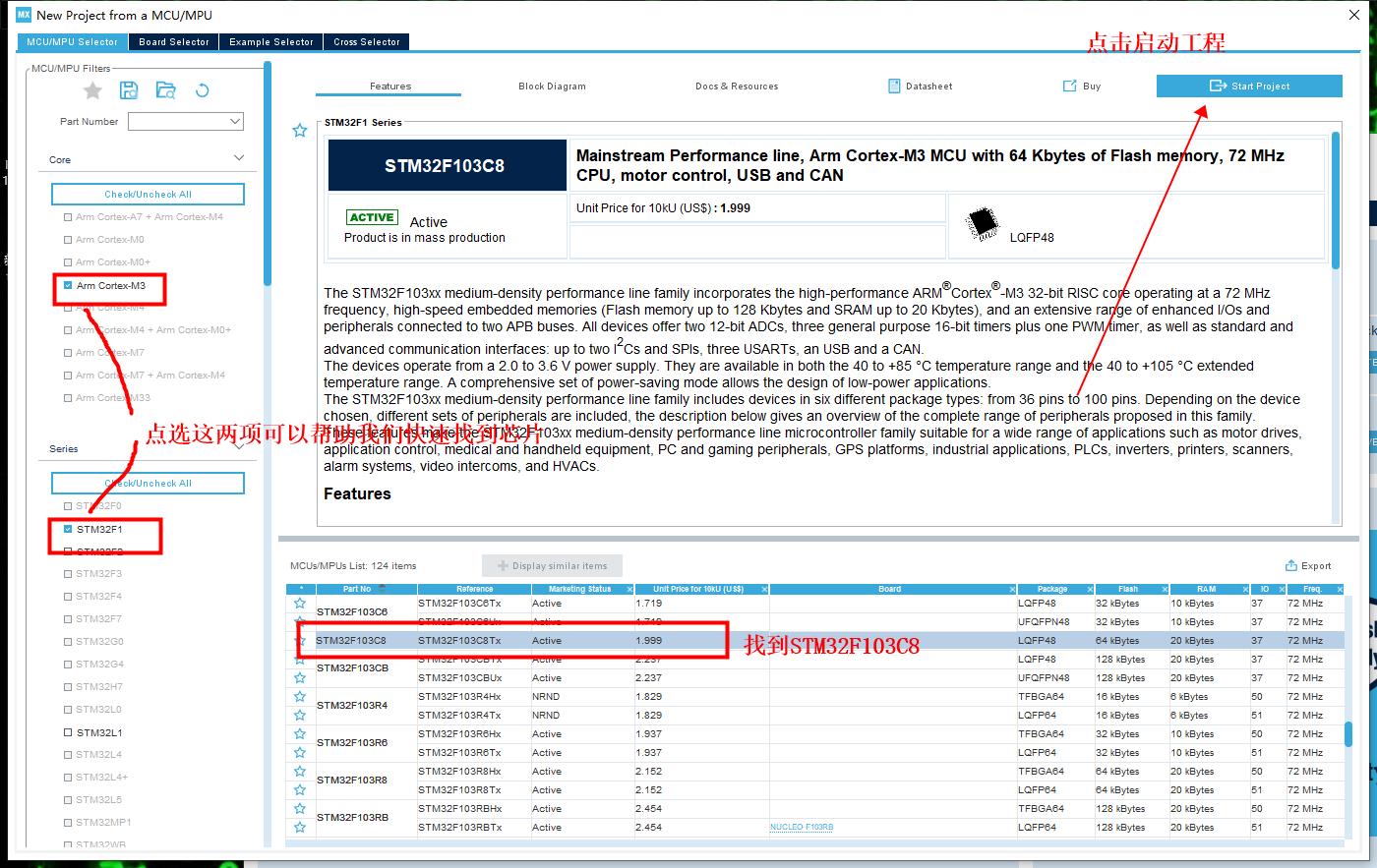Hide the RAM column with its X

1245,589
